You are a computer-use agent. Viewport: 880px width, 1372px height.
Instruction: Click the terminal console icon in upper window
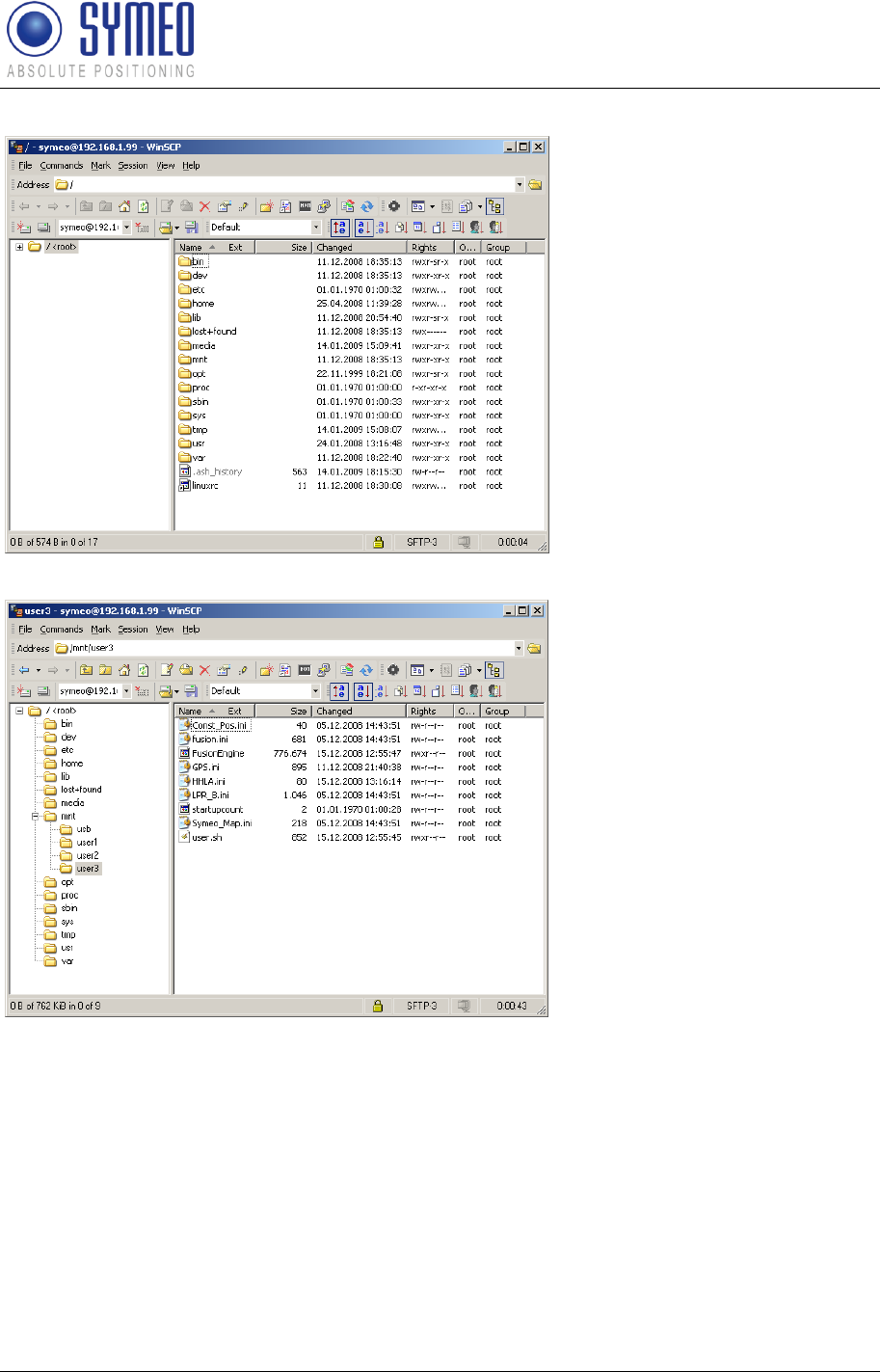pyautogui.click(x=306, y=206)
